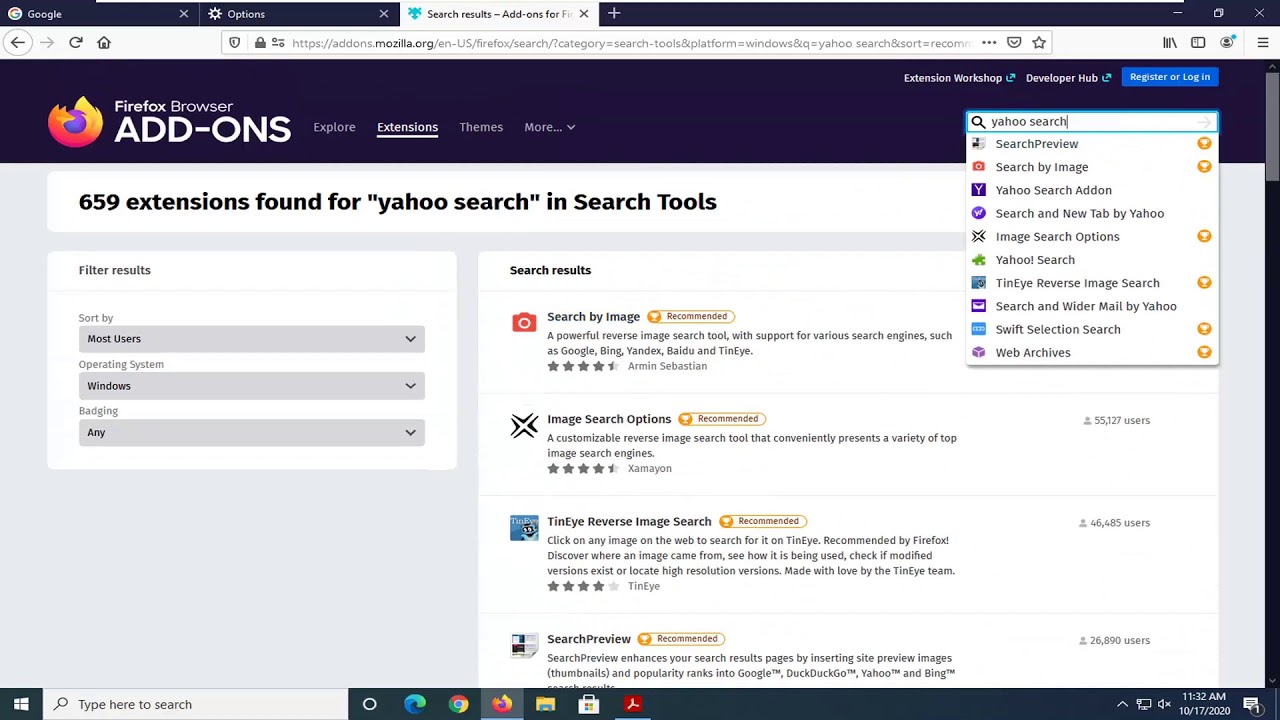Screen dimensions: 1280x720
Task: Open the Developer Hub link
Action: pos(1068,78)
